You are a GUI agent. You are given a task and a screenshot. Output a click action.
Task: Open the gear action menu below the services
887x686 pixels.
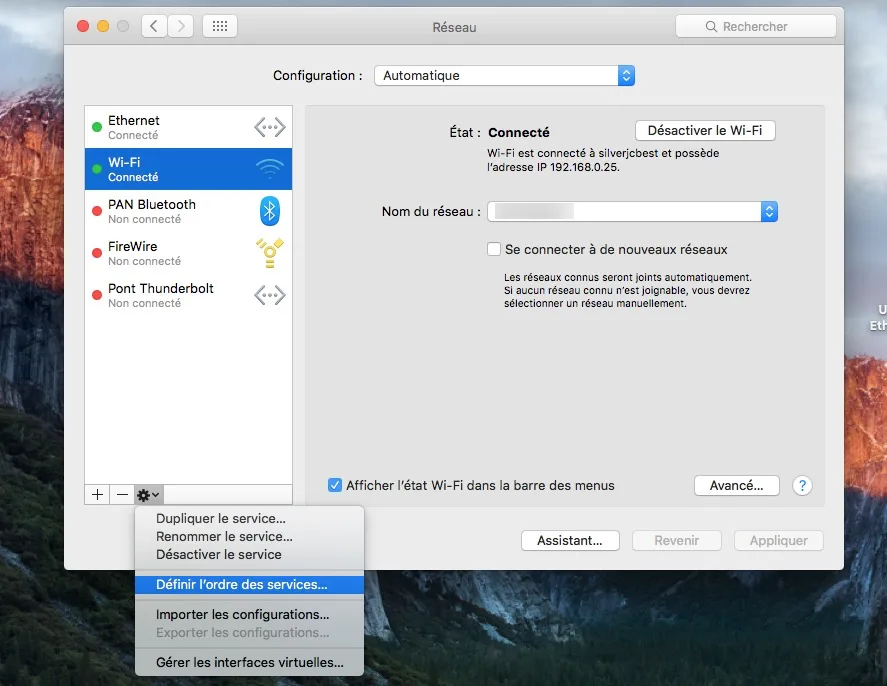[x=147, y=494]
